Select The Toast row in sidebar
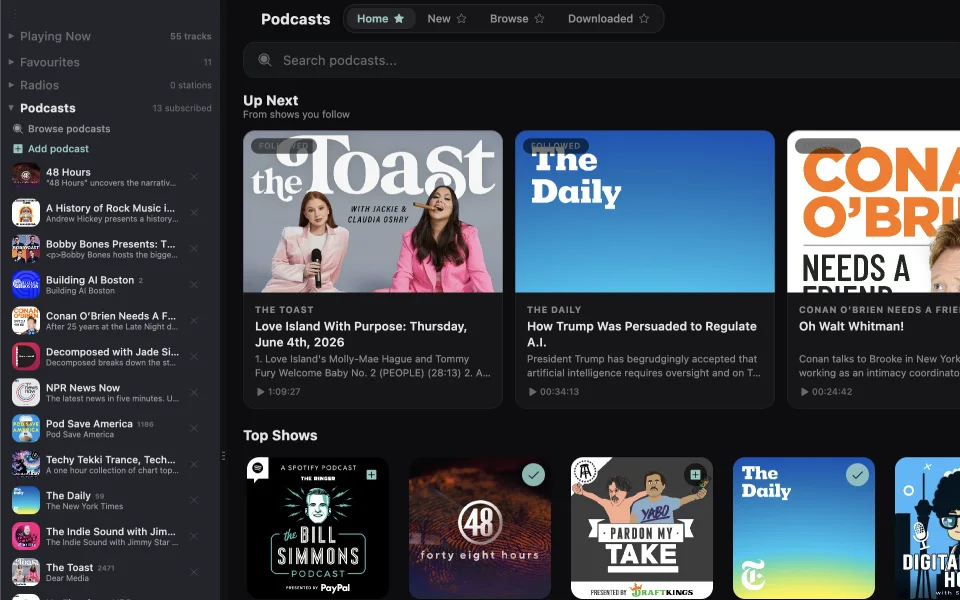The width and height of the screenshot is (960, 600). pyautogui.click(x=110, y=572)
